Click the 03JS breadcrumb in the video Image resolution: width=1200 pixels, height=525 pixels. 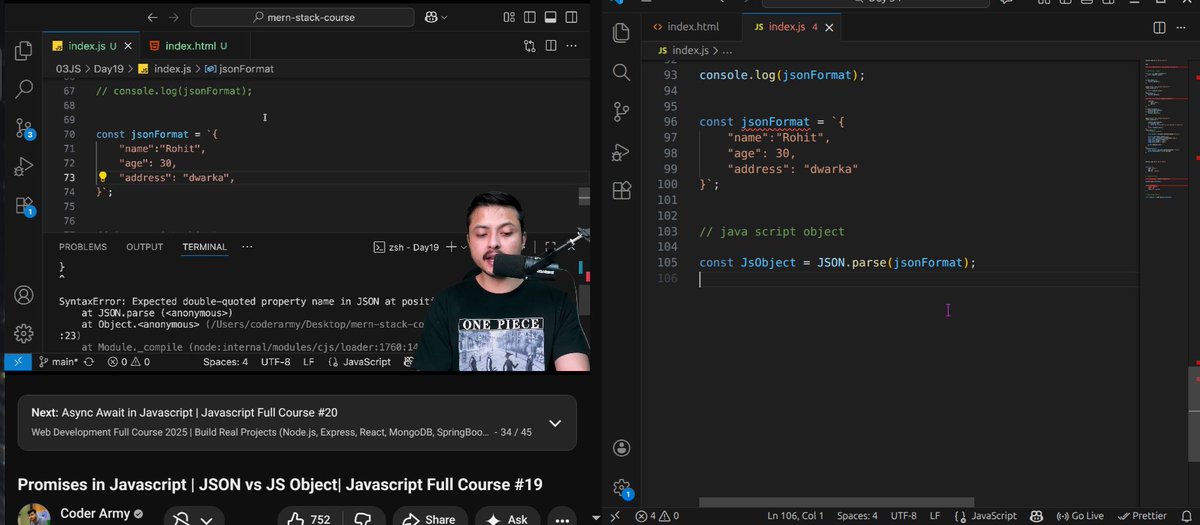[x=68, y=69]
